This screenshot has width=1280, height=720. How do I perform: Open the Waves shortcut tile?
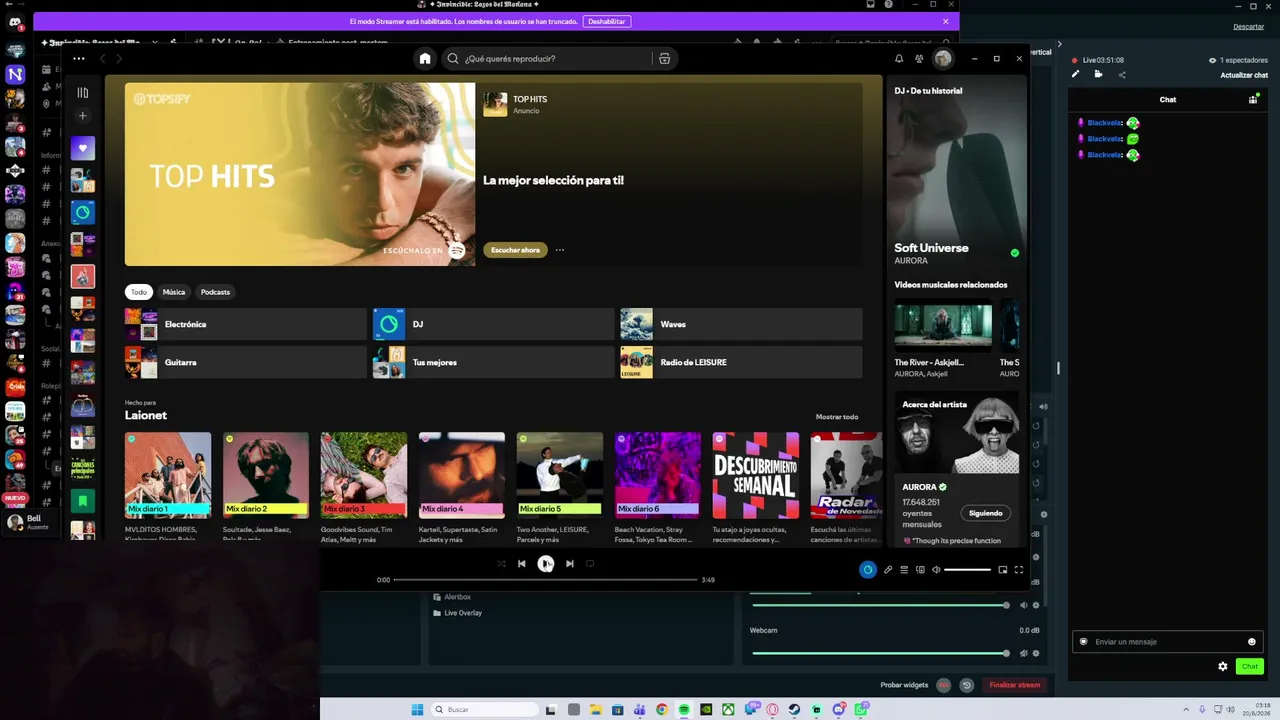point(741,324)
